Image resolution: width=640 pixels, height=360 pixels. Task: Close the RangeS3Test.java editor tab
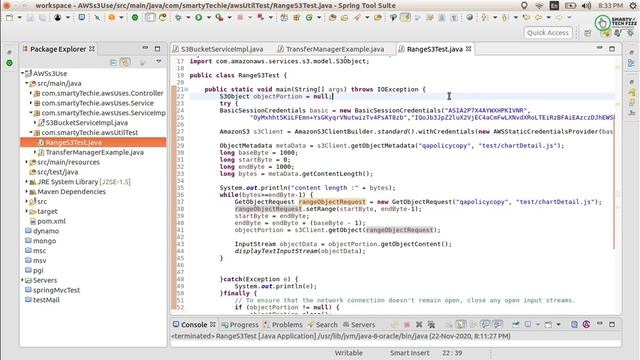[469, 49]
